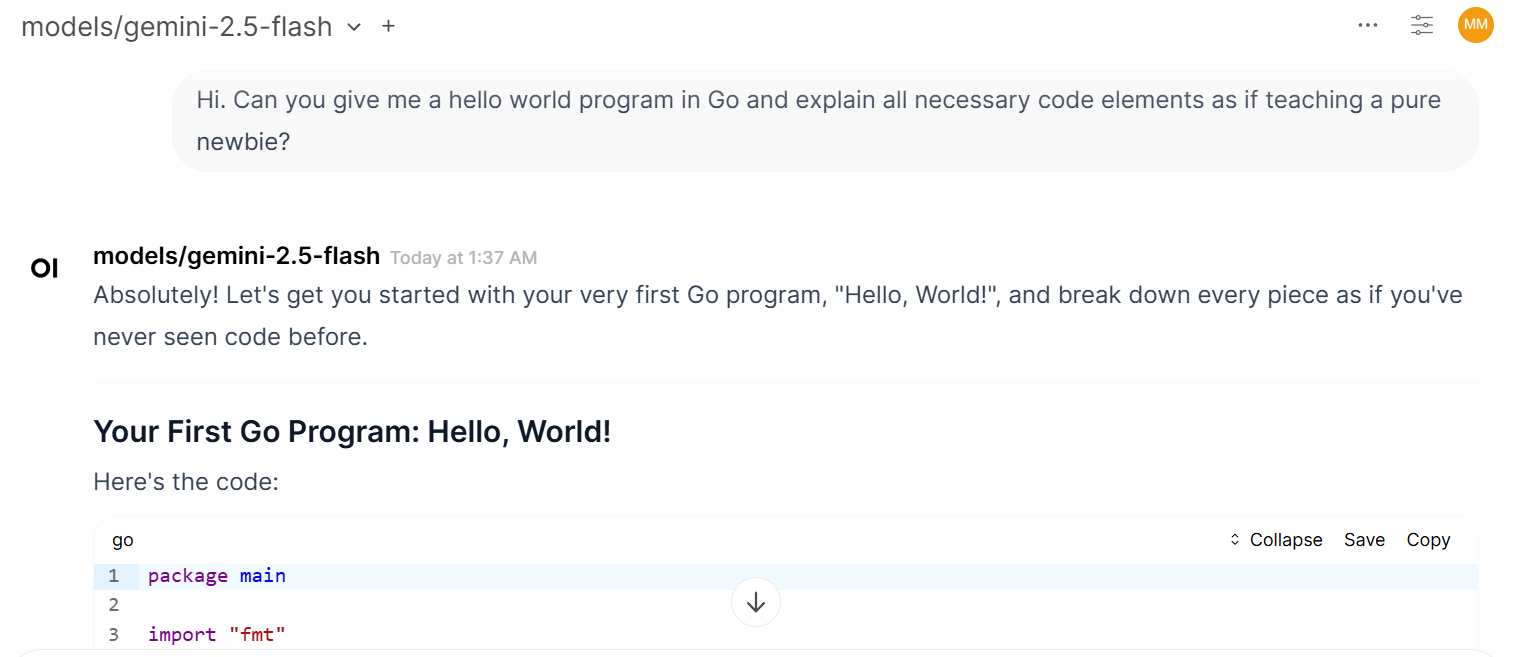Click code line 1 'package main'

[217, 576]
